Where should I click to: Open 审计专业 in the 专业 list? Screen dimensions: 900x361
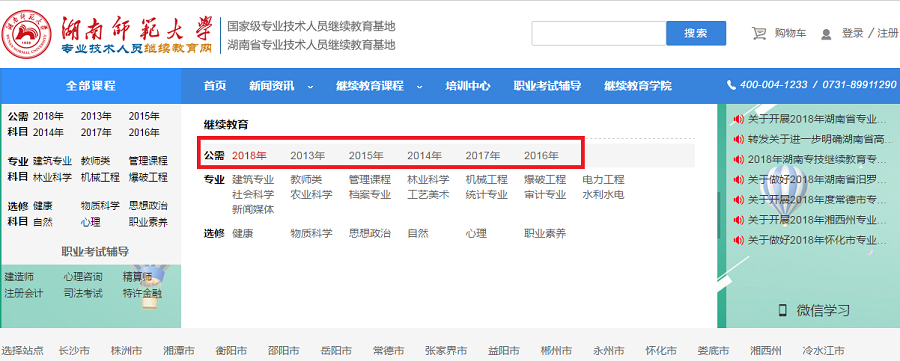tap(545, 195)
